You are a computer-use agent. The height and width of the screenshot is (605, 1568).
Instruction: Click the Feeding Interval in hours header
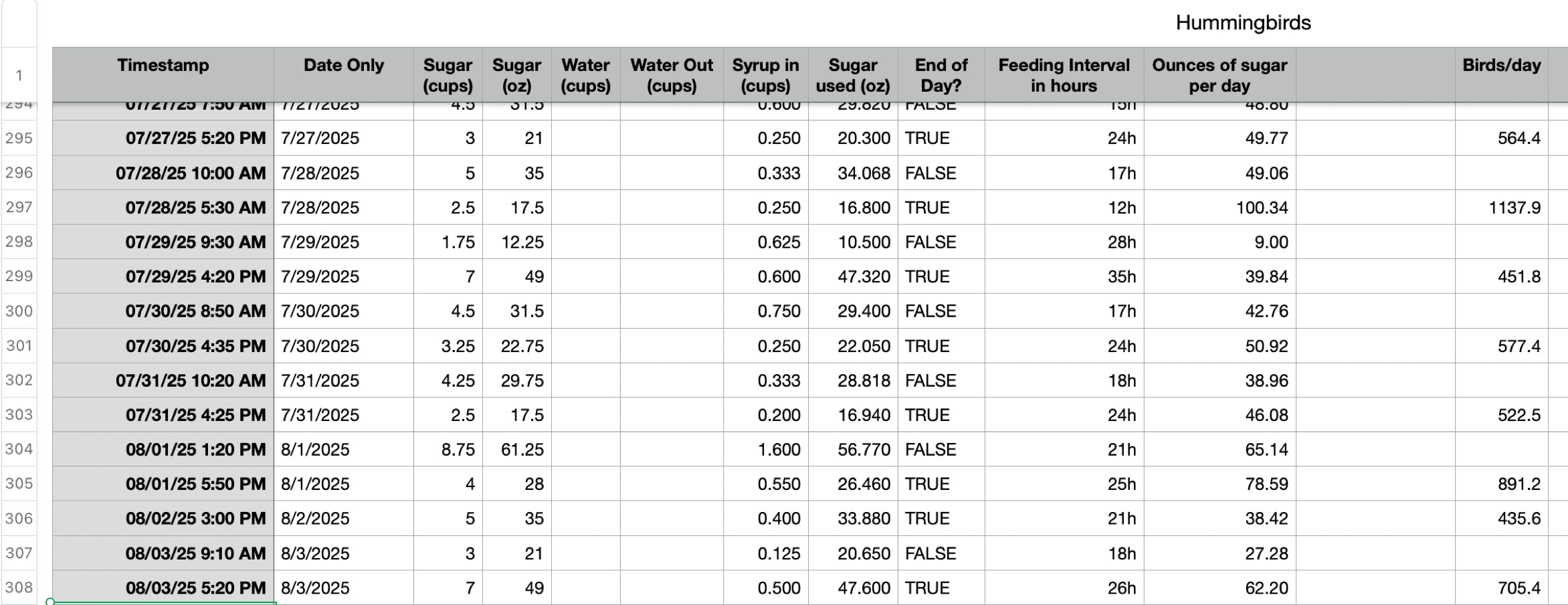tap(1064, 75)
